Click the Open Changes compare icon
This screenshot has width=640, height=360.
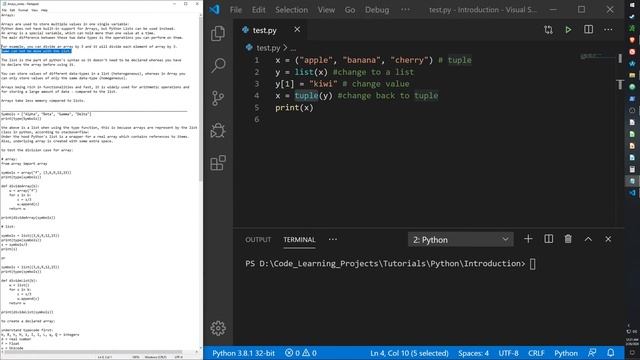point(548,29)
